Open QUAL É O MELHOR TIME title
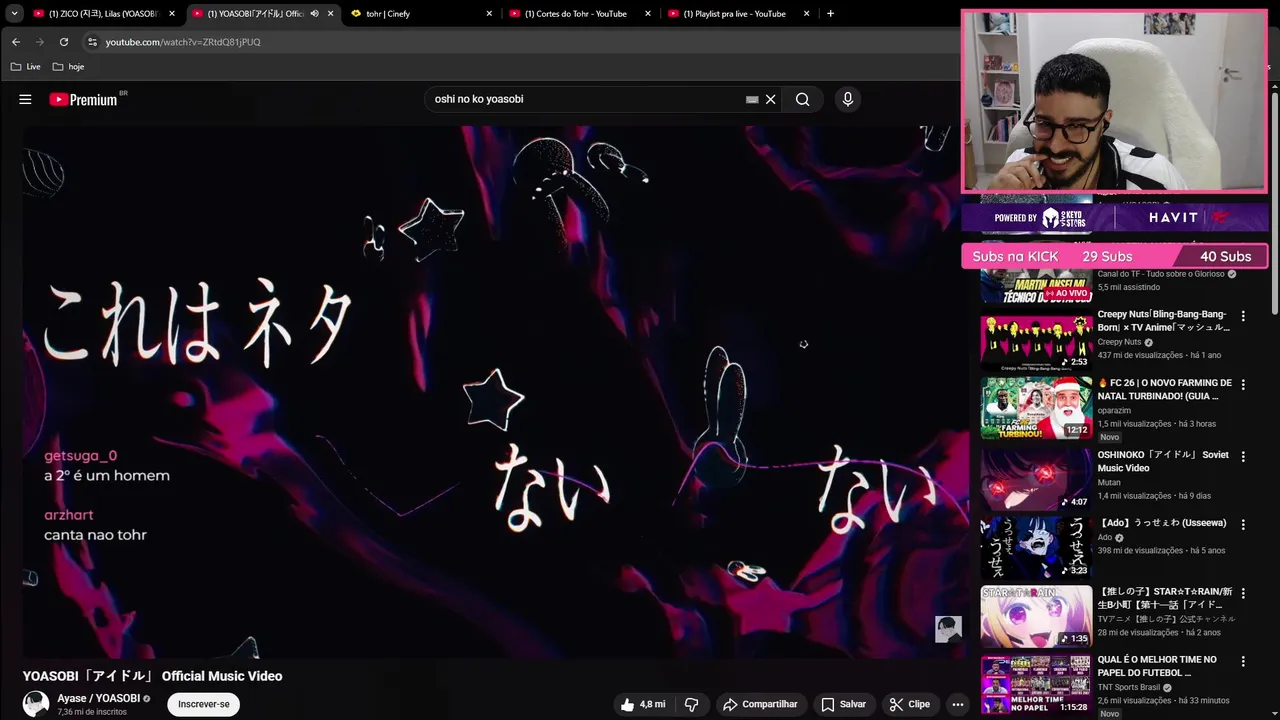 1157,666
